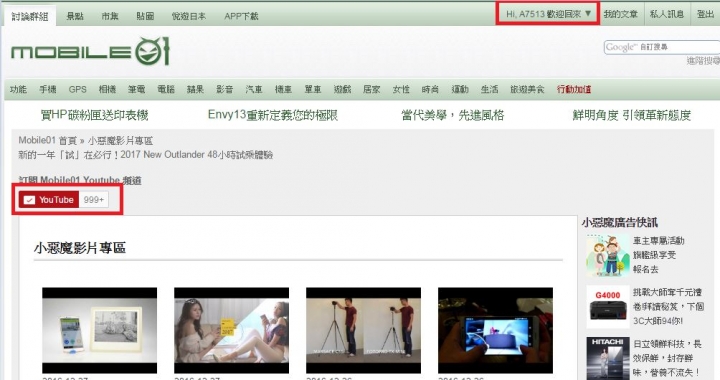Click the Envy13重新定義您的極限 ad link
This screenshot has height=380, width=720.
273,115
